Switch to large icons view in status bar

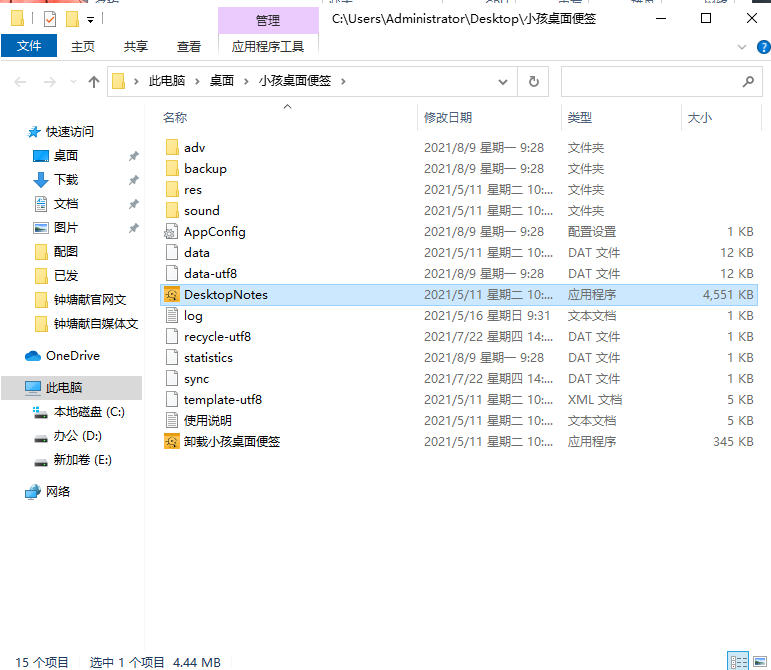(758, 661)
